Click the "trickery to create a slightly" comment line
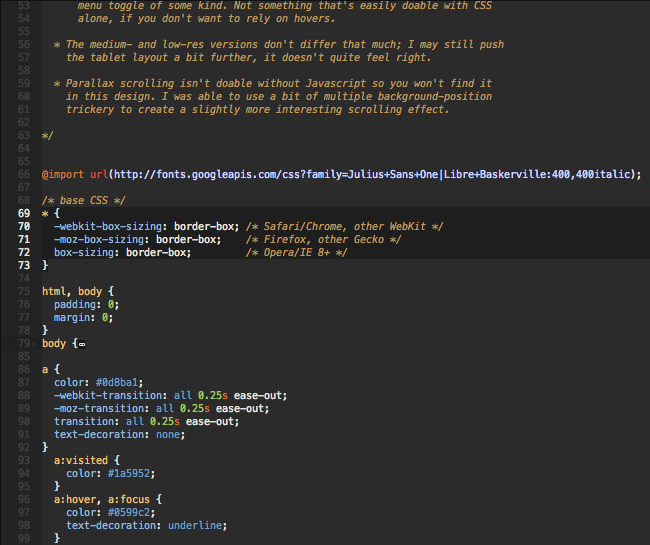650x545 pixels. pyautogui.click(x=257, y=110)
